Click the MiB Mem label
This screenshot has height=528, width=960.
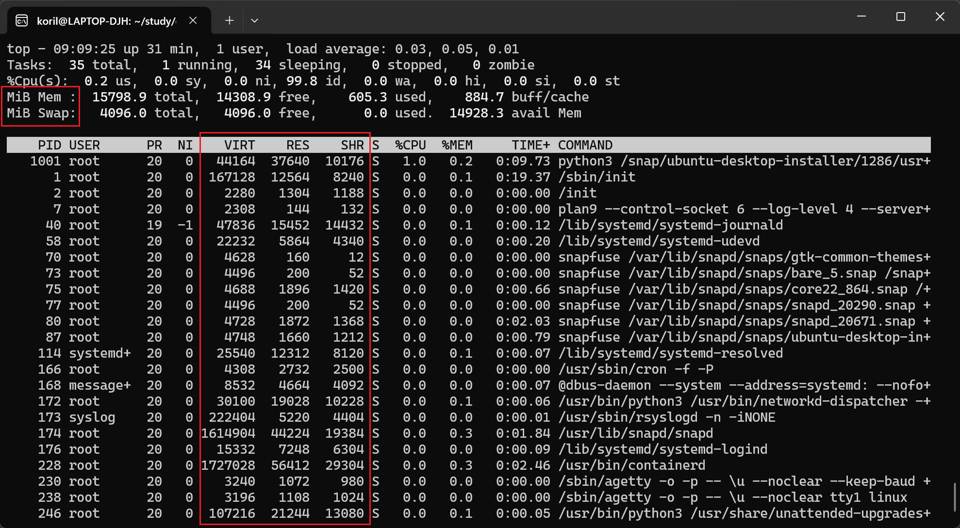point(40,97)
